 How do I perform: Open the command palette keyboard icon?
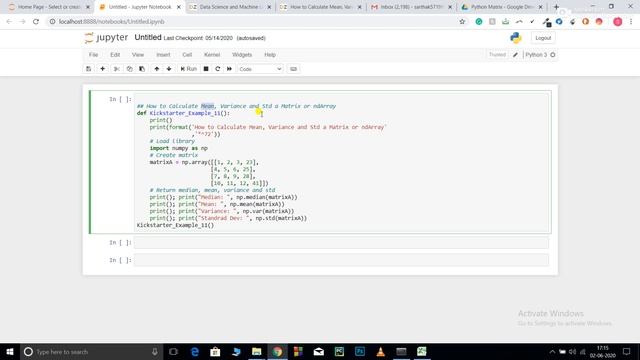click(x=293, y=69)
